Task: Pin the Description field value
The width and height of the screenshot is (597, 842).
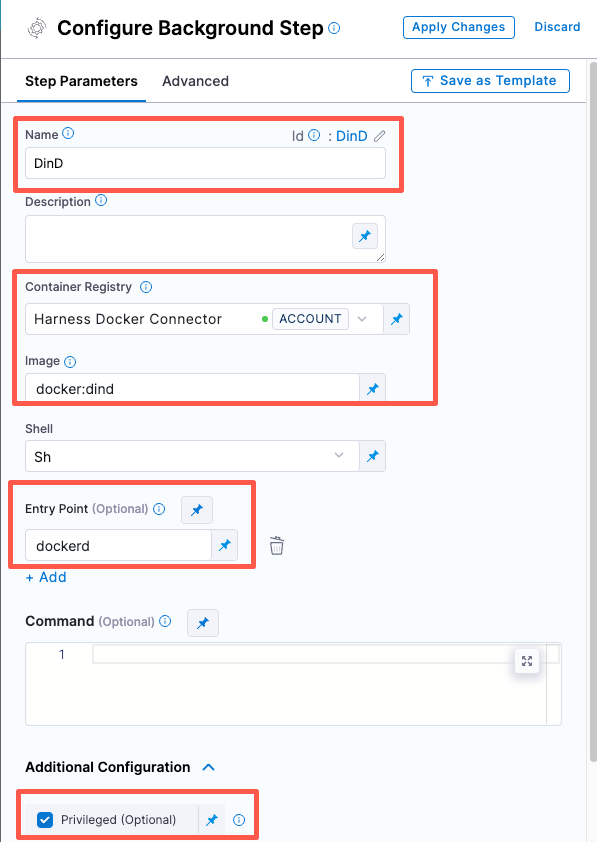Action: click(365, 236)
